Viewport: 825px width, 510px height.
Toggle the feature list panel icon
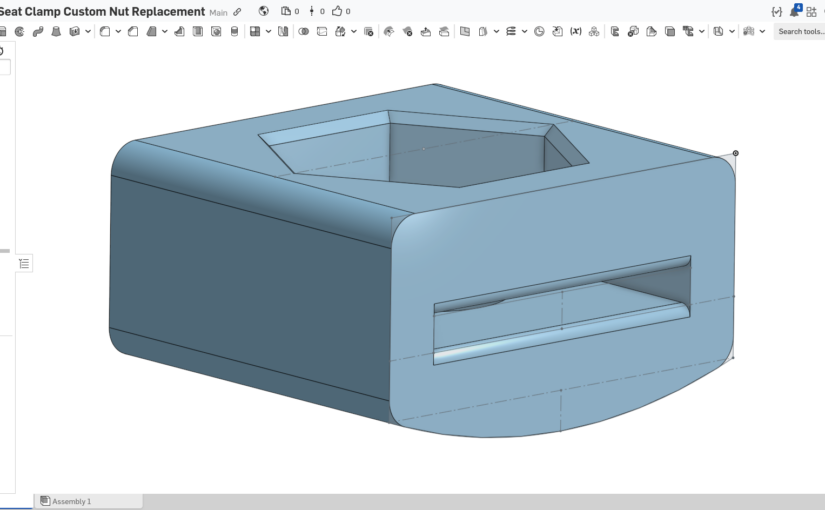[24, 263]
